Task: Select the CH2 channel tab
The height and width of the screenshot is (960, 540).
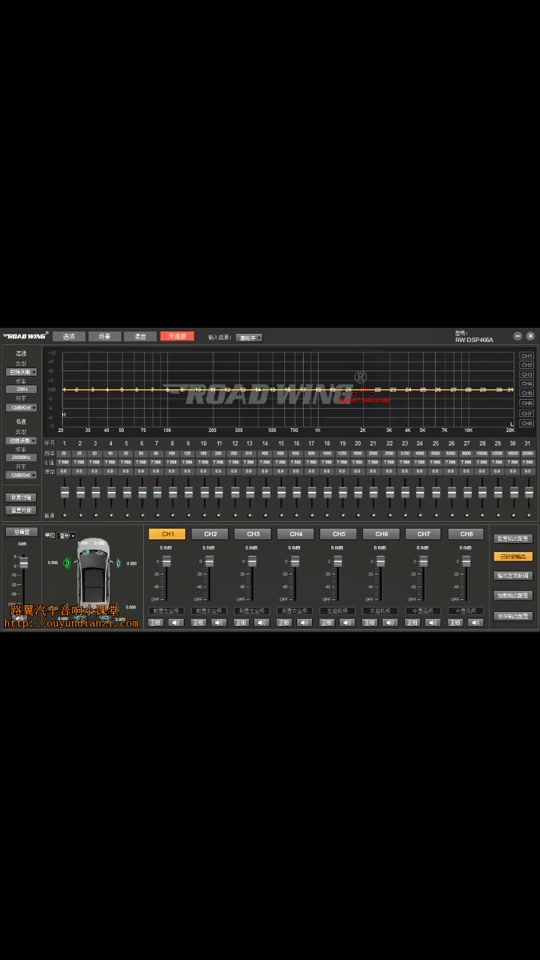Action: (x=210, y=534)
